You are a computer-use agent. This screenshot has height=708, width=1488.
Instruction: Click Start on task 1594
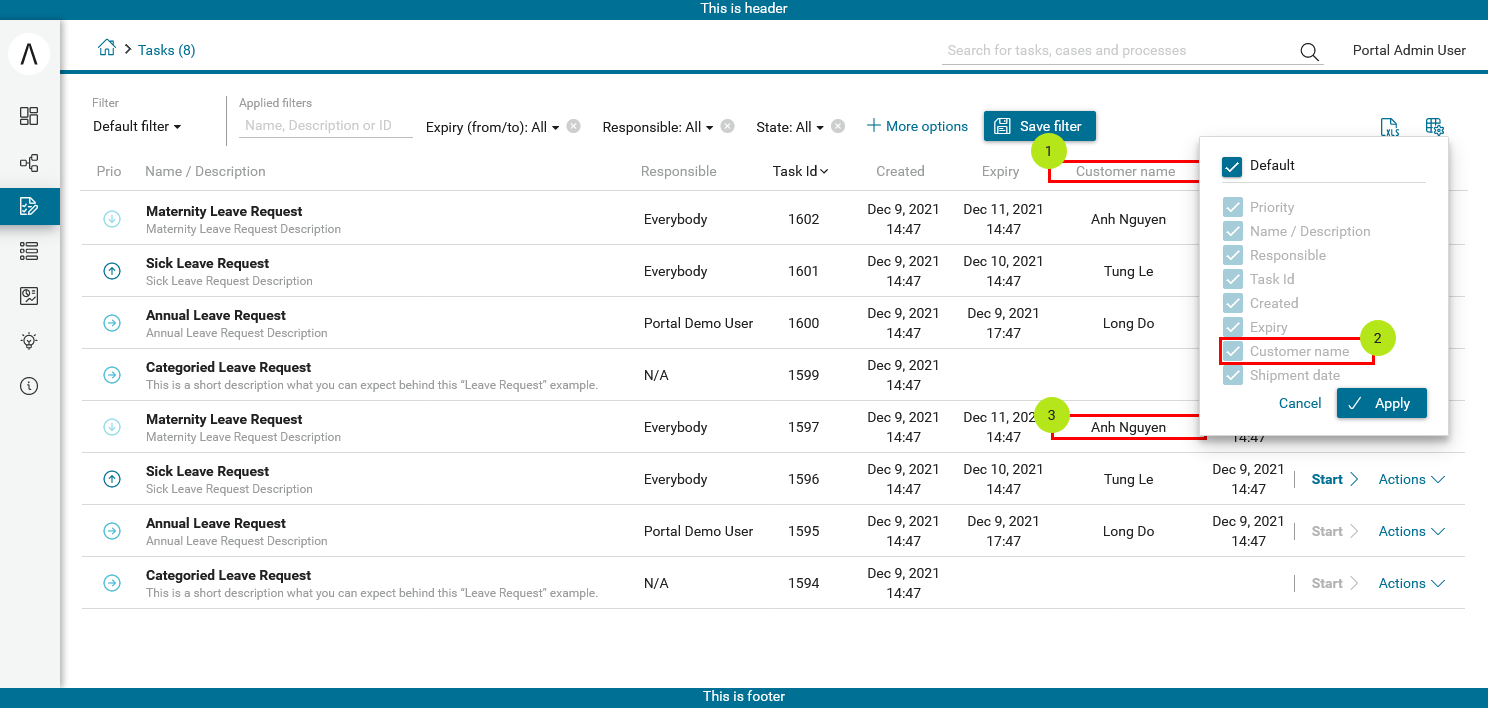(1335, 583)
